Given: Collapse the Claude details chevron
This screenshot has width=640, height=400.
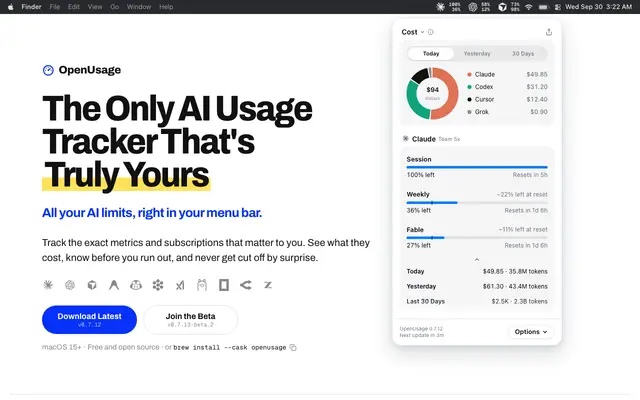Looking at the screenshot, I should tap(477, 260).
